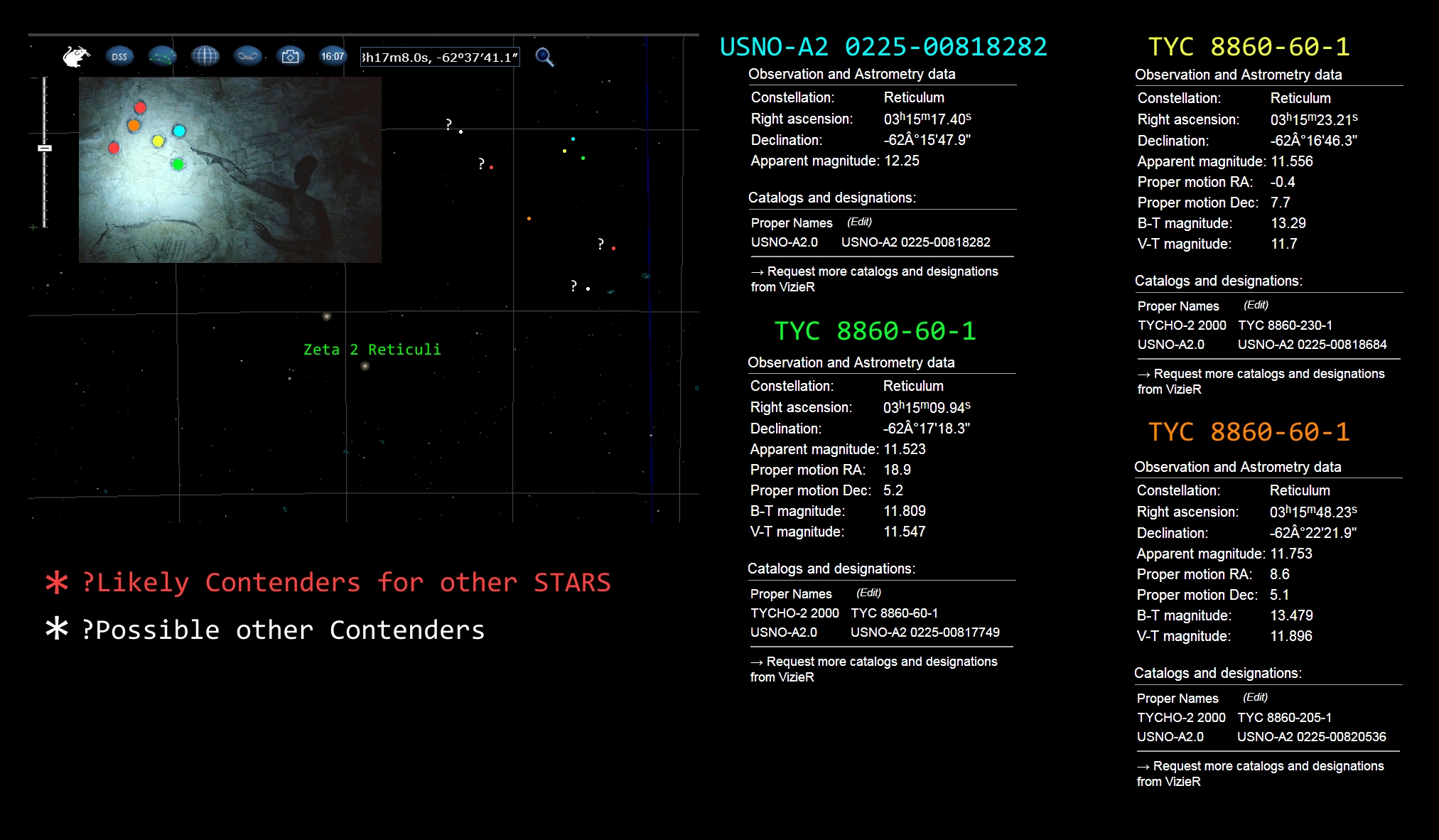The width and height of the screenshot is (1439, 840).
Task: Click the coordinates search input field
Action: pyautogui.click(x=439, y=58)
